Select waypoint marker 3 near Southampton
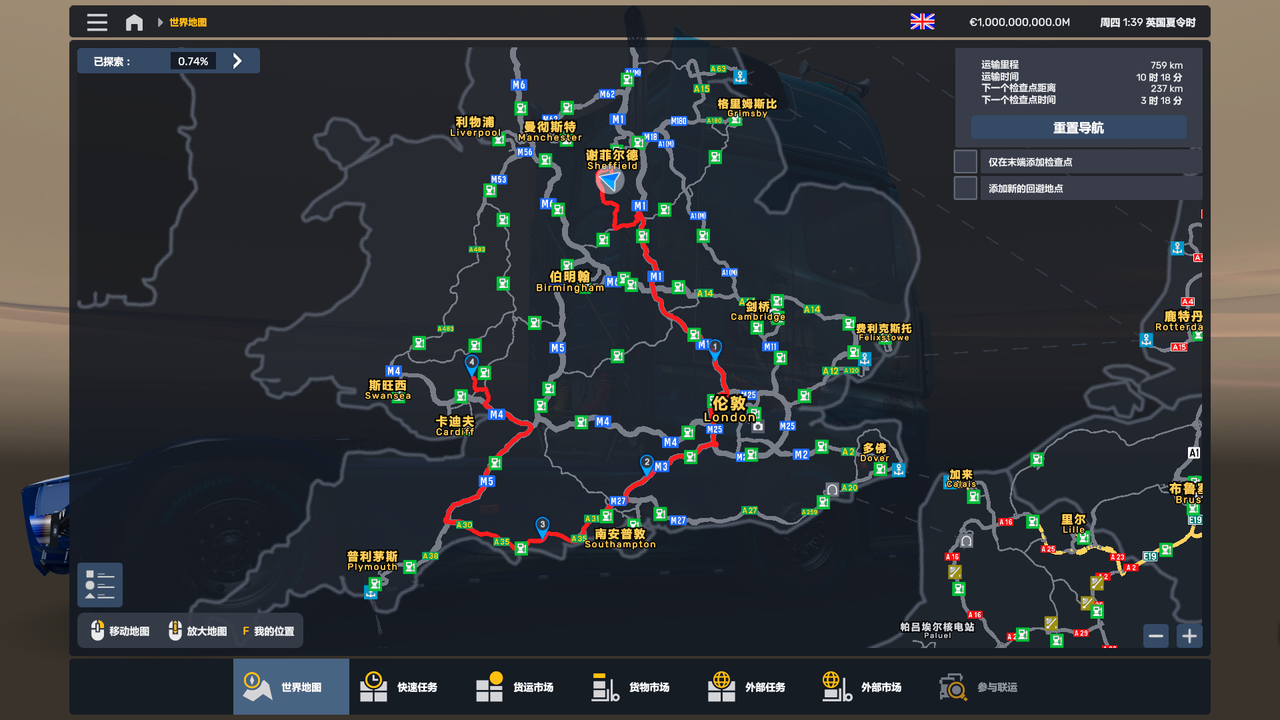Image resolution: width=1280 pixels, height=720 pixels. click(x=542, y=526)
